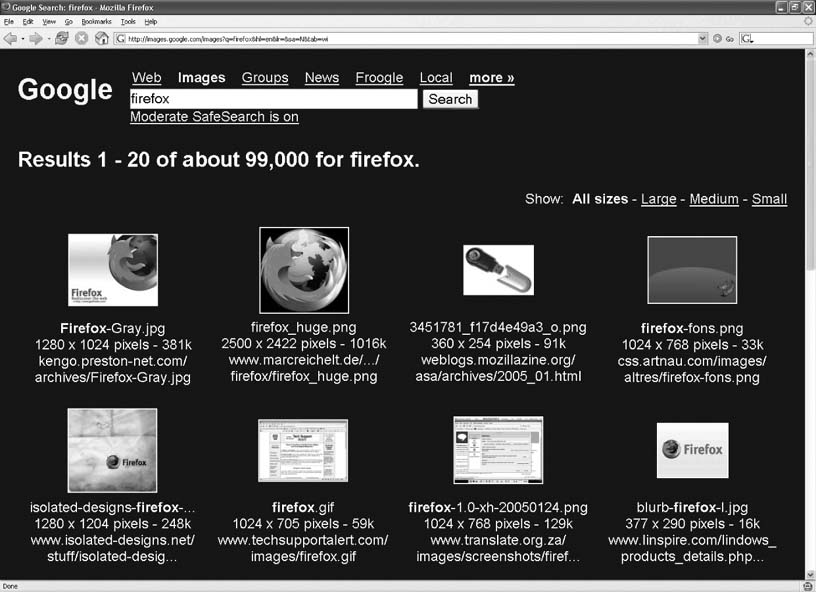Expand the Back button history arrow
The height and width of the screenshot is (592, 816).
point(22,39)
